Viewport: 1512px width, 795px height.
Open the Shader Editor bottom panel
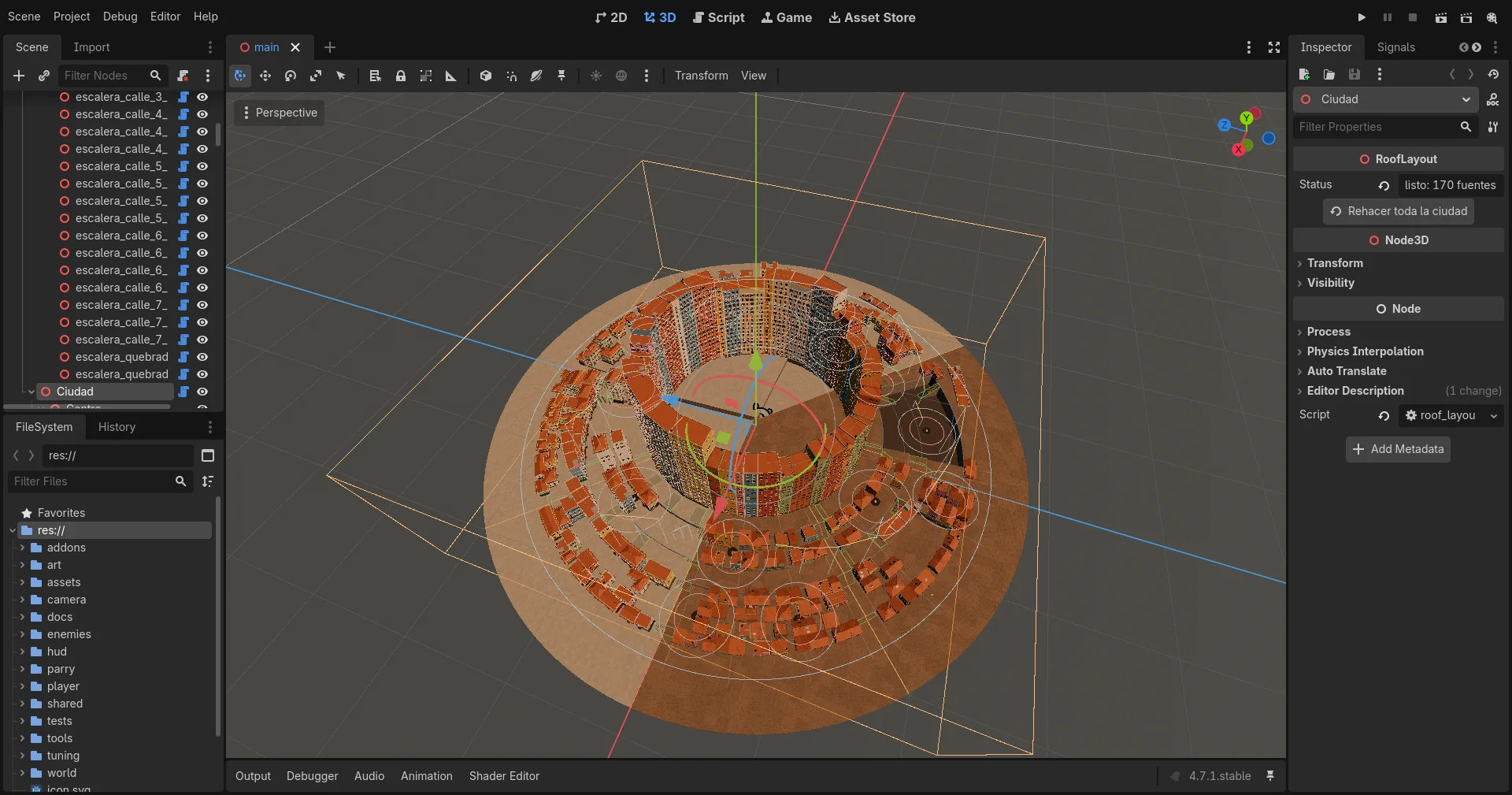click(504, 776)
